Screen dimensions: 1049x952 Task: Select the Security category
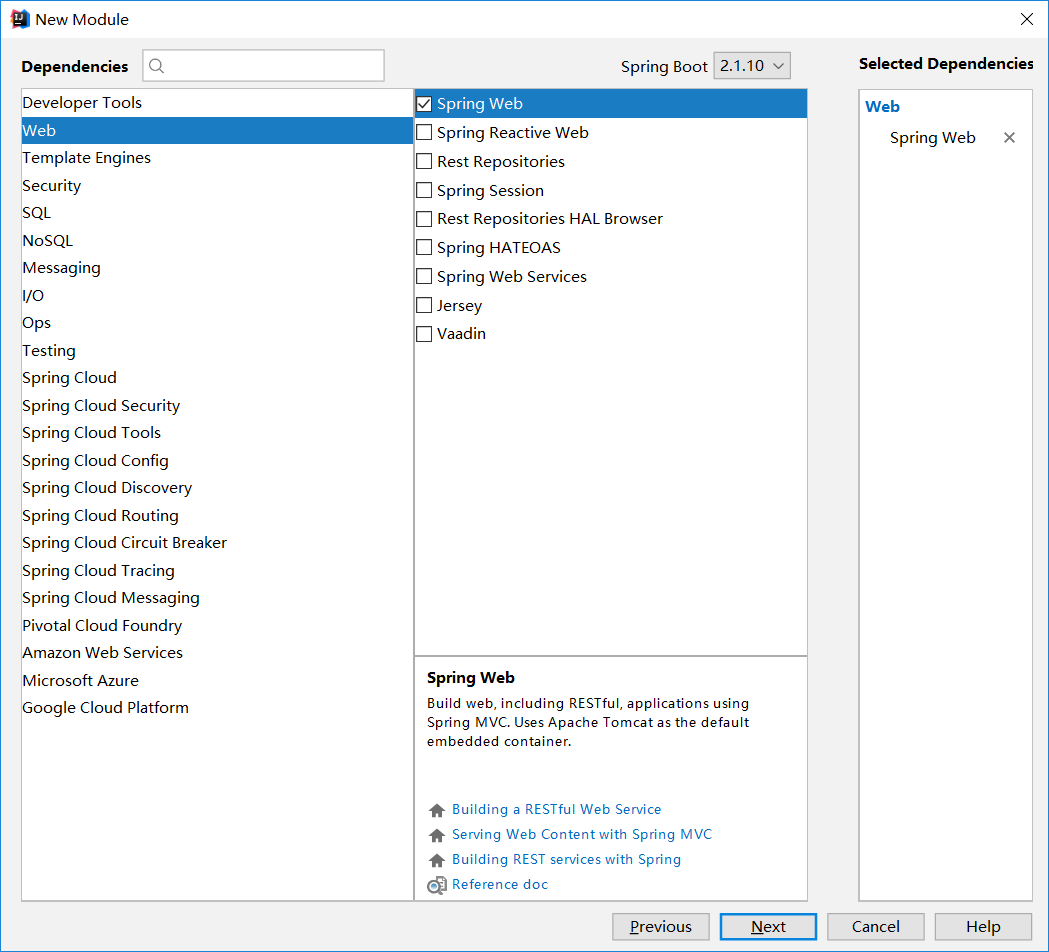tap(52, 186)
